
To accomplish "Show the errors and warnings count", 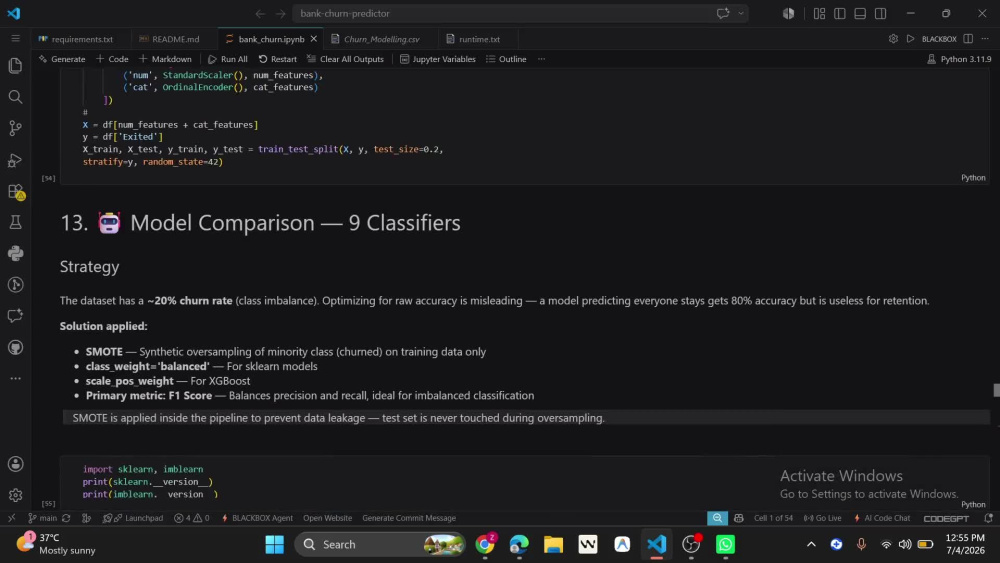I will tap(191, 518).
